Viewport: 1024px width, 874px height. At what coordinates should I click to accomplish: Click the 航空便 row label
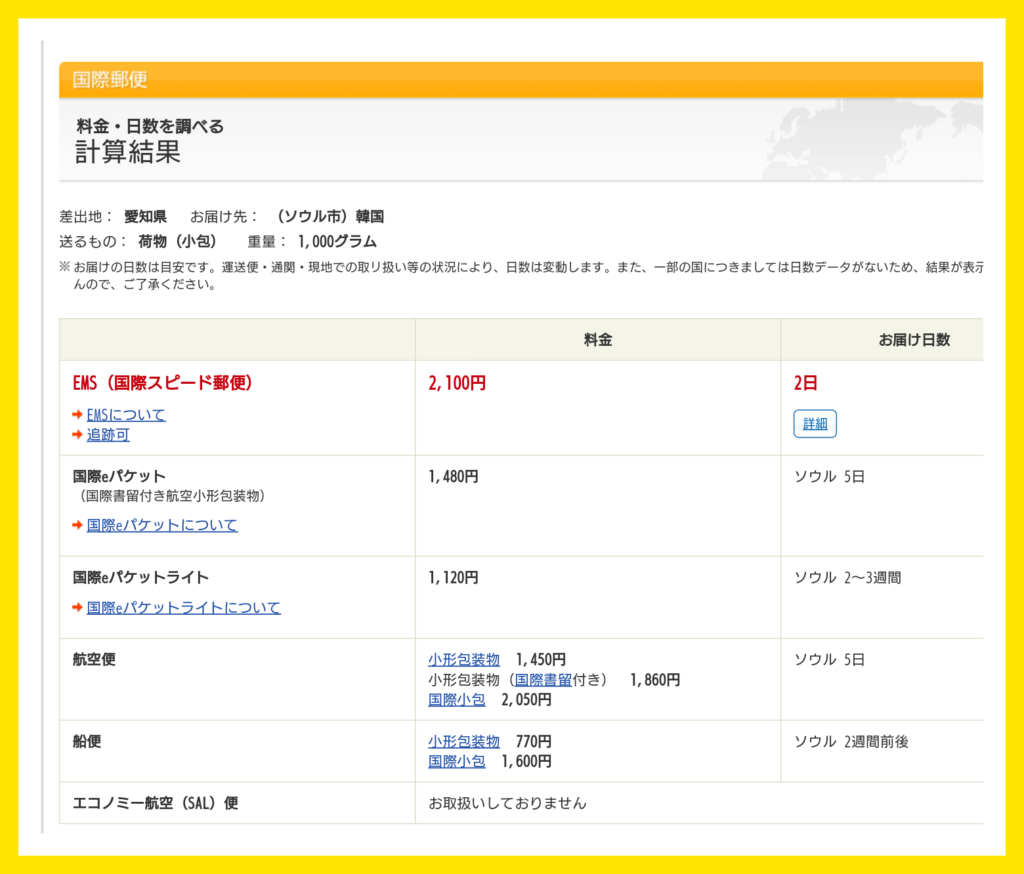tap(94, 659)
